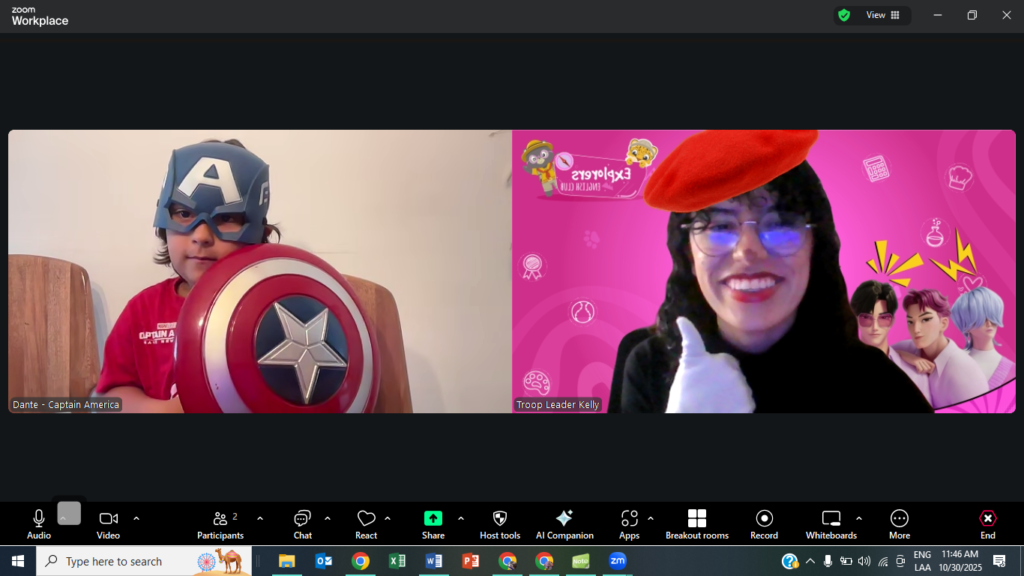Turn off the camera with Video button

pos(108,519)
